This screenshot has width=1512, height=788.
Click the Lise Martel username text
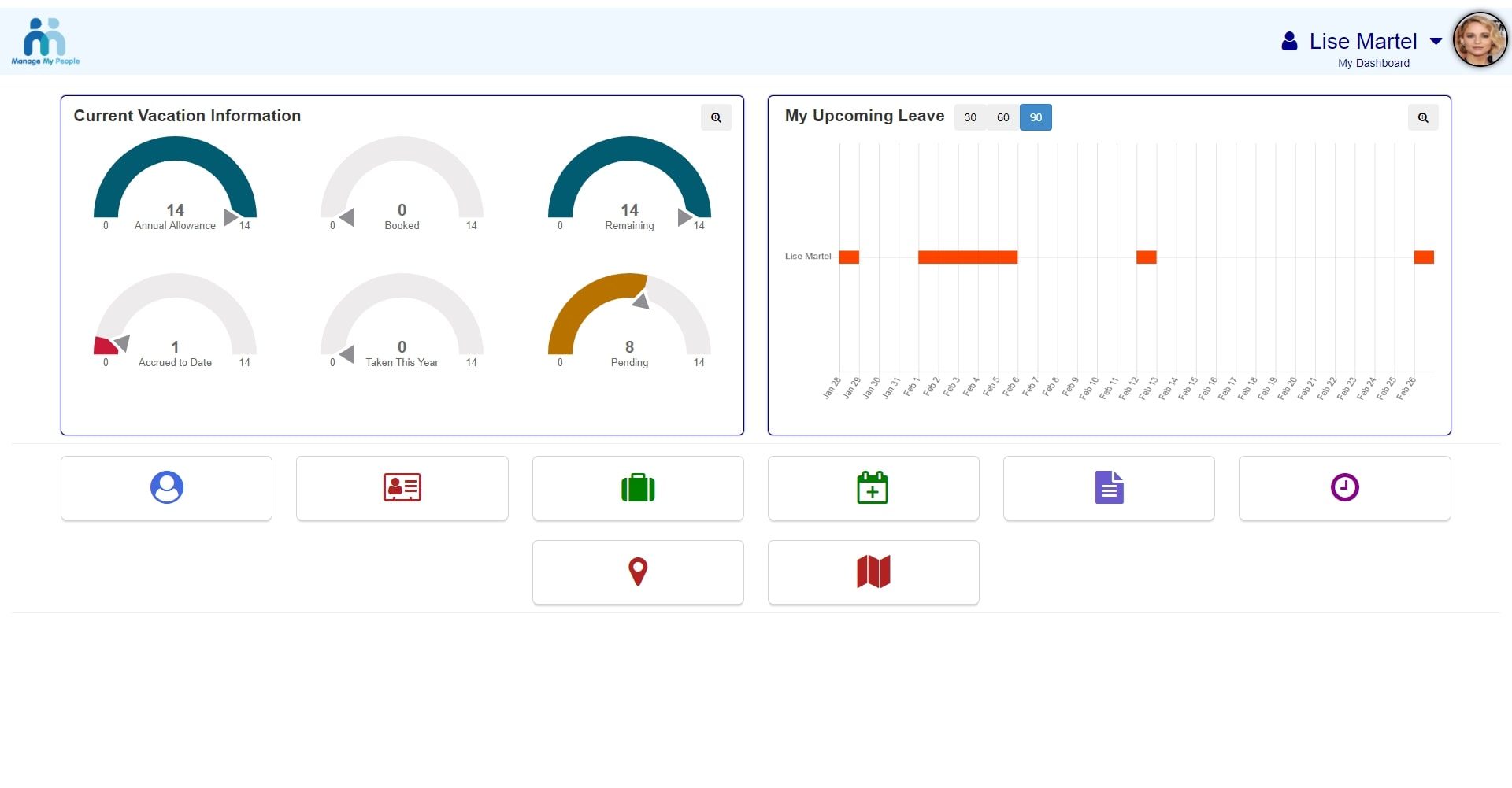(1361, 41)
